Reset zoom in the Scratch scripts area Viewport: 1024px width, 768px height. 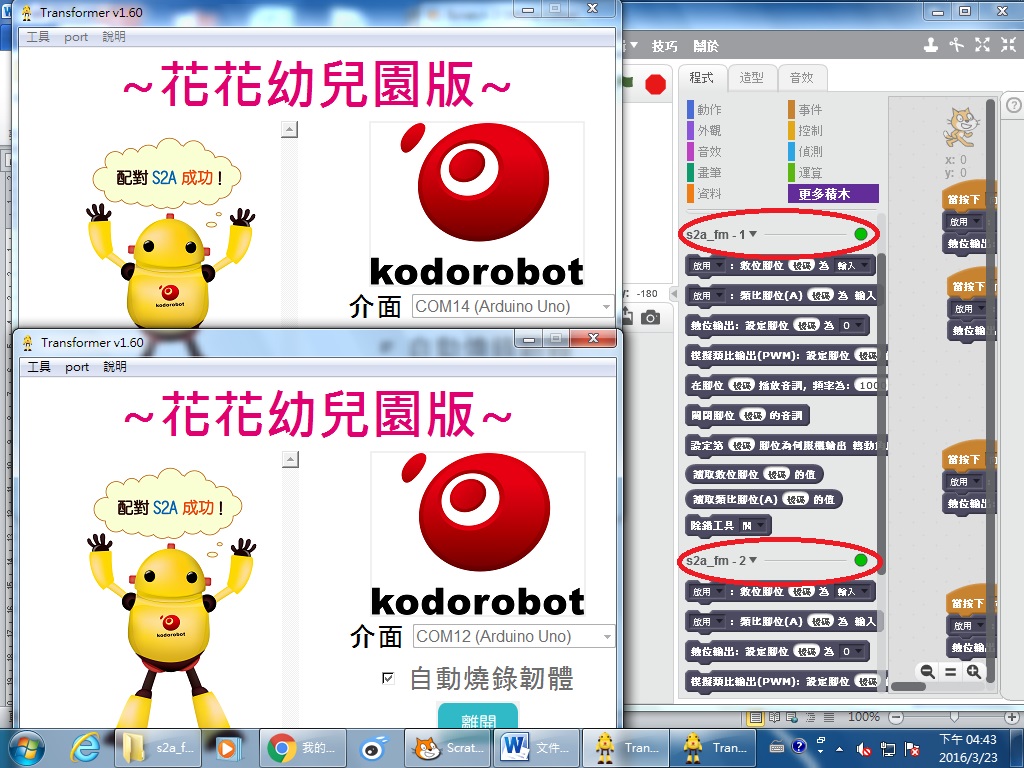tap(951, 671)
